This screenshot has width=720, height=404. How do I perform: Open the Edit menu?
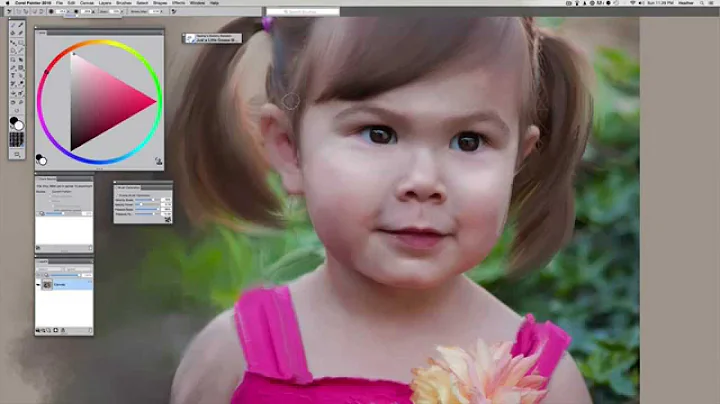point(72,3)
